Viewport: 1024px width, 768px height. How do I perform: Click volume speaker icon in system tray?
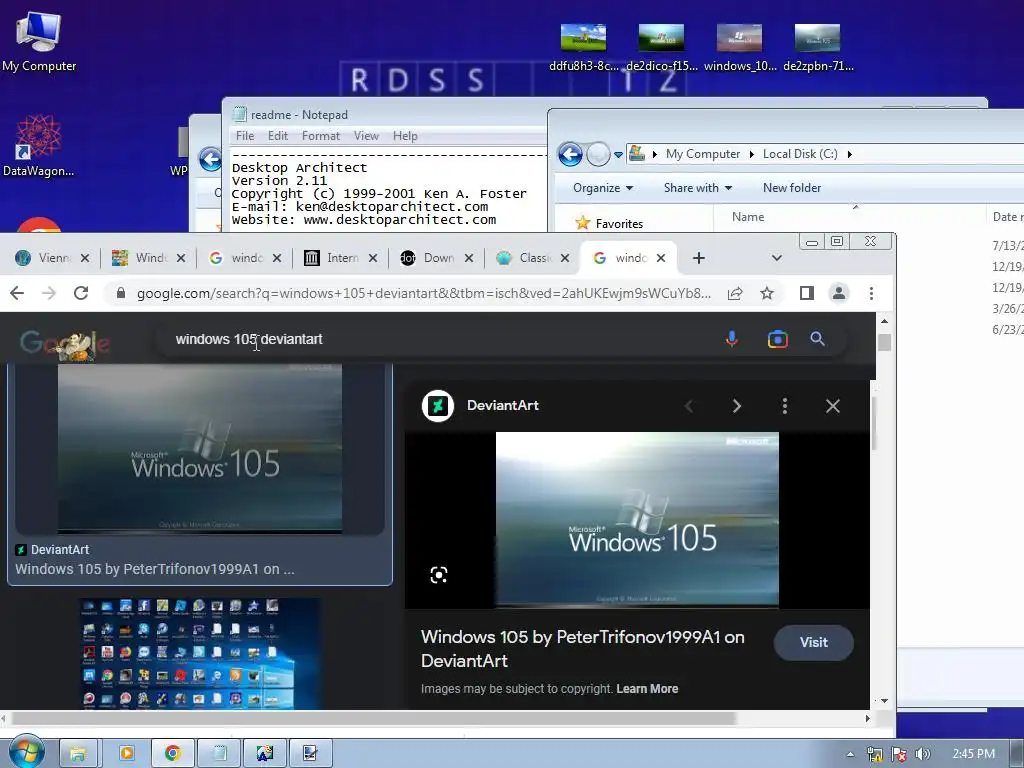point(922,754)
